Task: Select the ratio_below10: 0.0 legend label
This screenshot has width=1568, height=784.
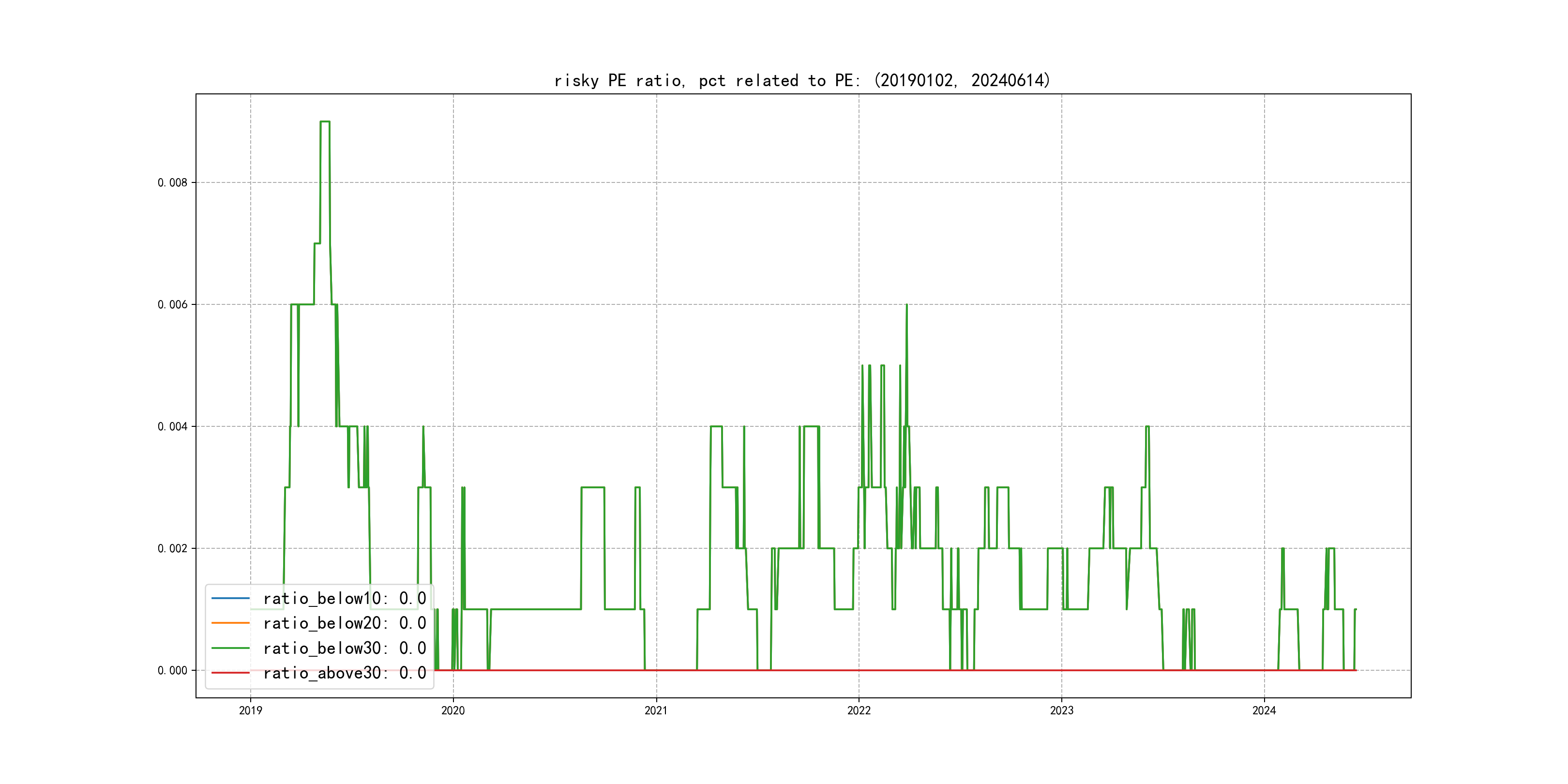Action: [344, 598]
